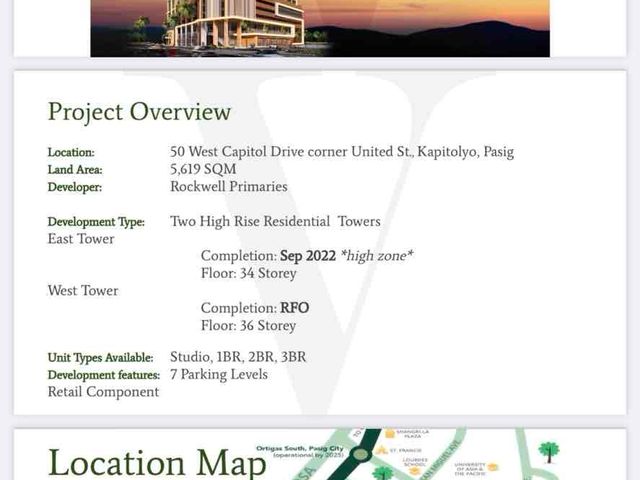Click the Unit Types Available: label
The height and width of the screenshot is (480, 640).
tap(100, 358)
